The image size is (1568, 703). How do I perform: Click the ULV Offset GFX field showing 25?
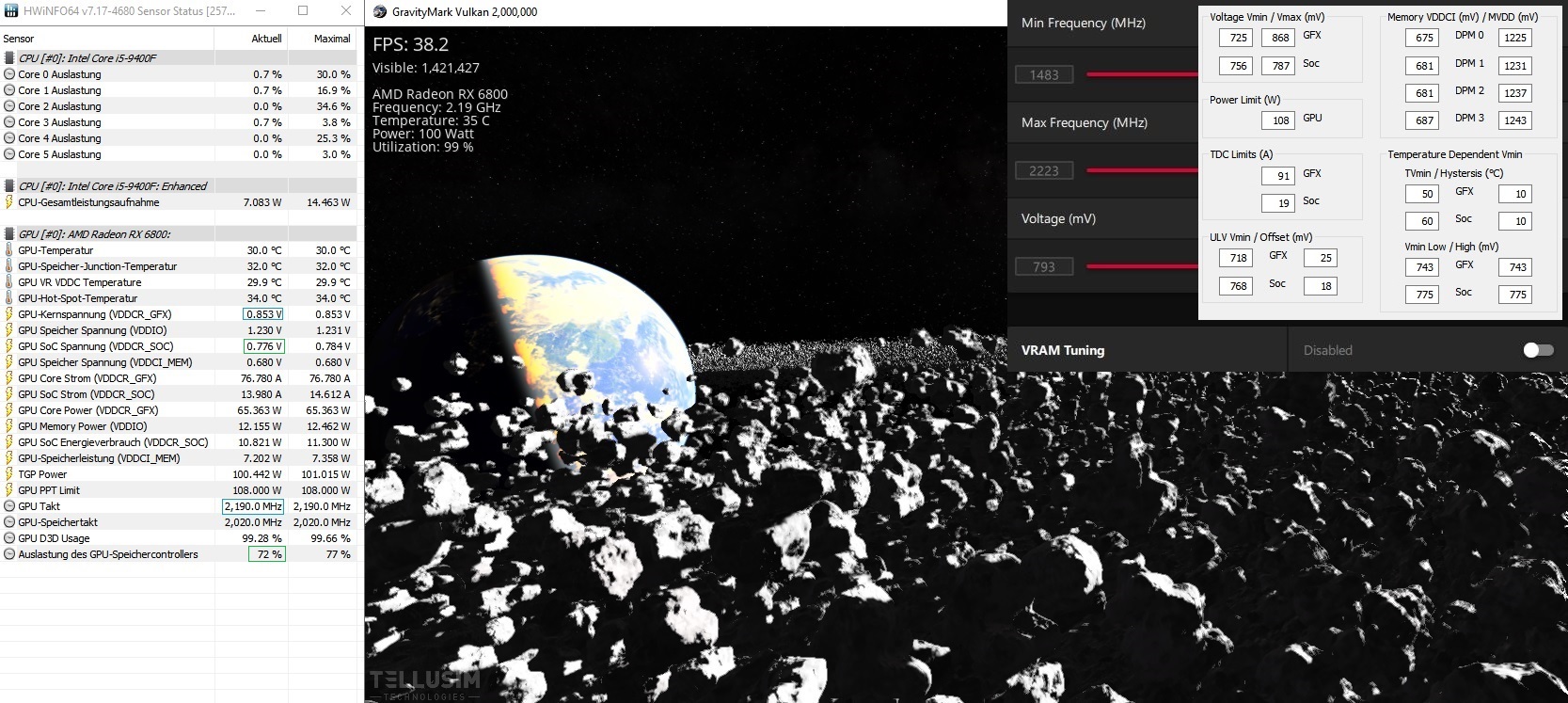click(1321, 258)
